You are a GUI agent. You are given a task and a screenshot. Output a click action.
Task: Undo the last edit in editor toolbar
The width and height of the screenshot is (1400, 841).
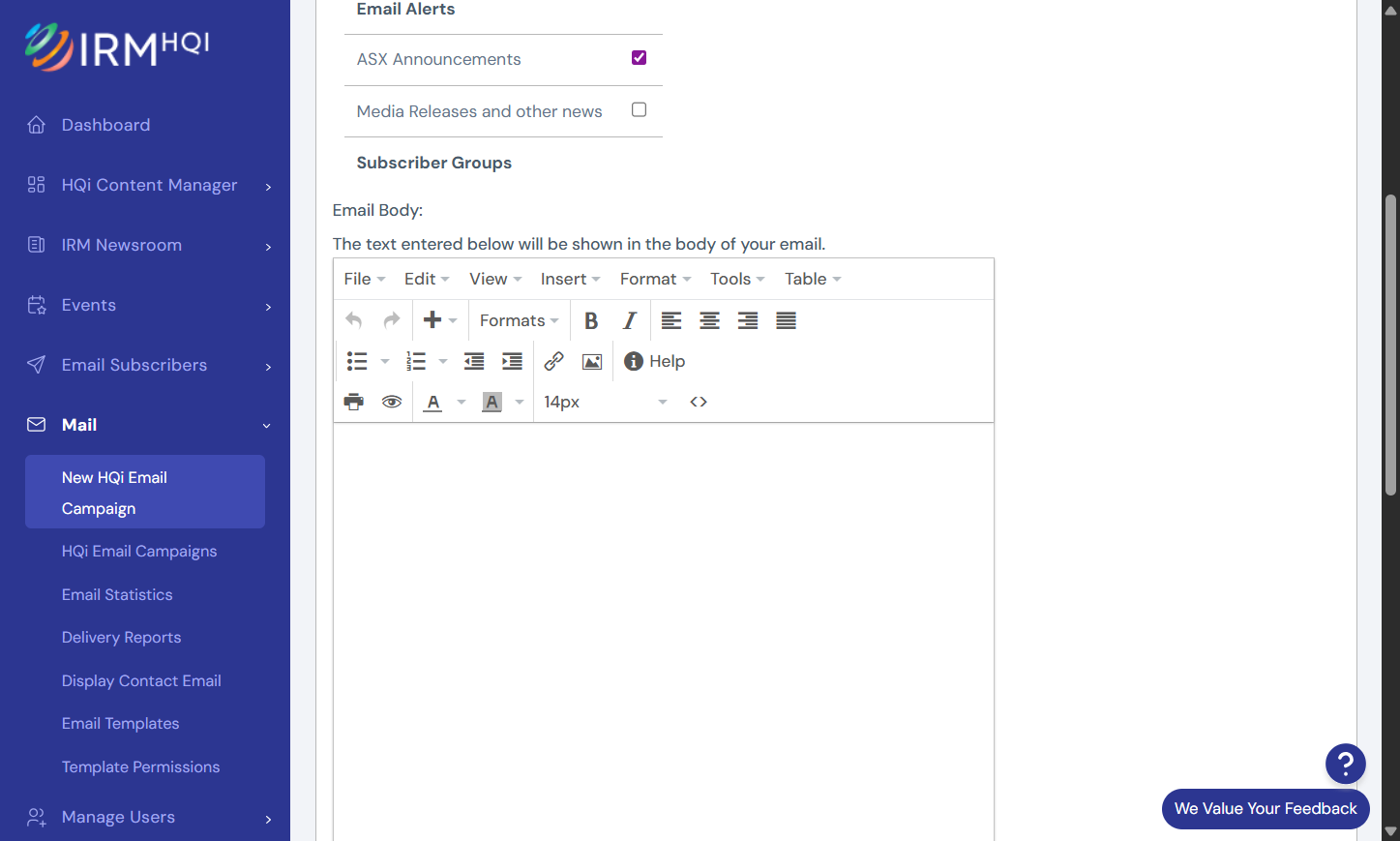pyautogui.click(x=354, y=320)
